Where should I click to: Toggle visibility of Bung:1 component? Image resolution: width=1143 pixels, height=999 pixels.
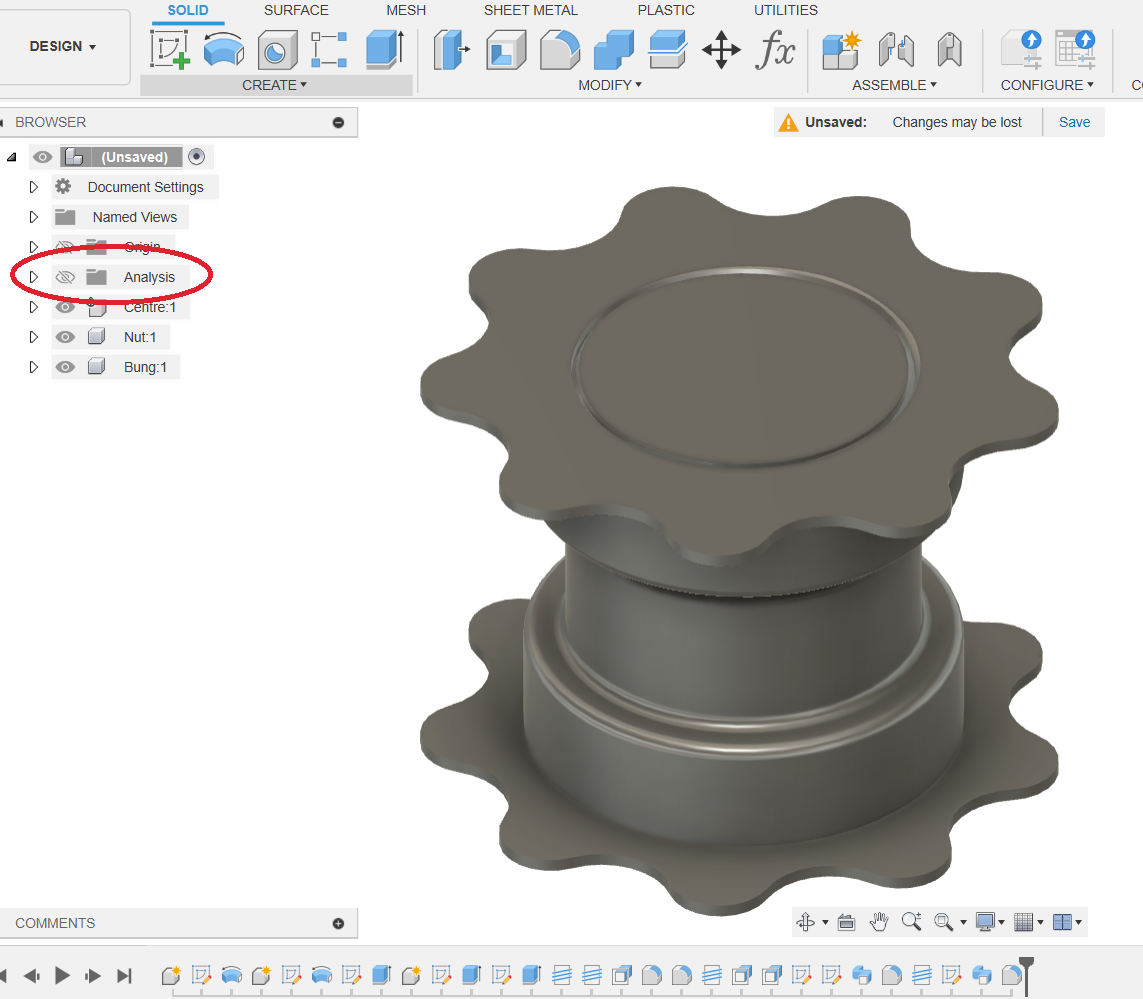(65, 367)
